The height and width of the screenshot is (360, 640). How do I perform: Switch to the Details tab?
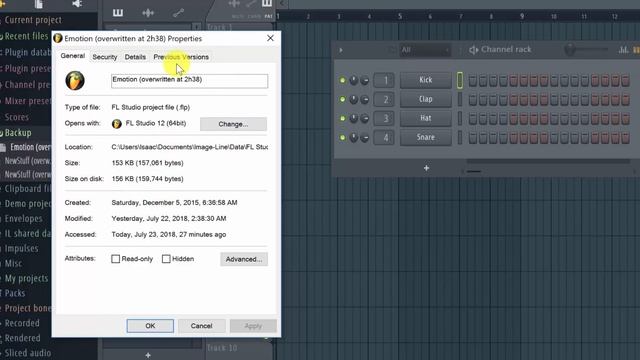tap(135, 57)
